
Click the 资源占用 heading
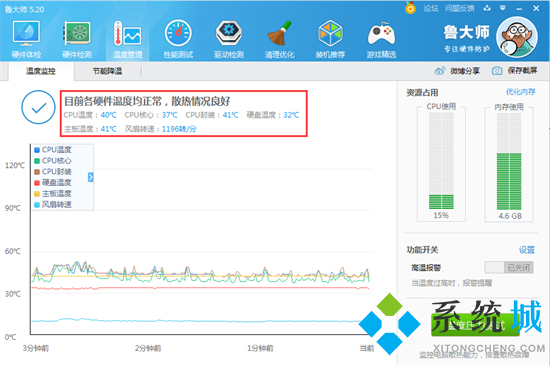422,93
